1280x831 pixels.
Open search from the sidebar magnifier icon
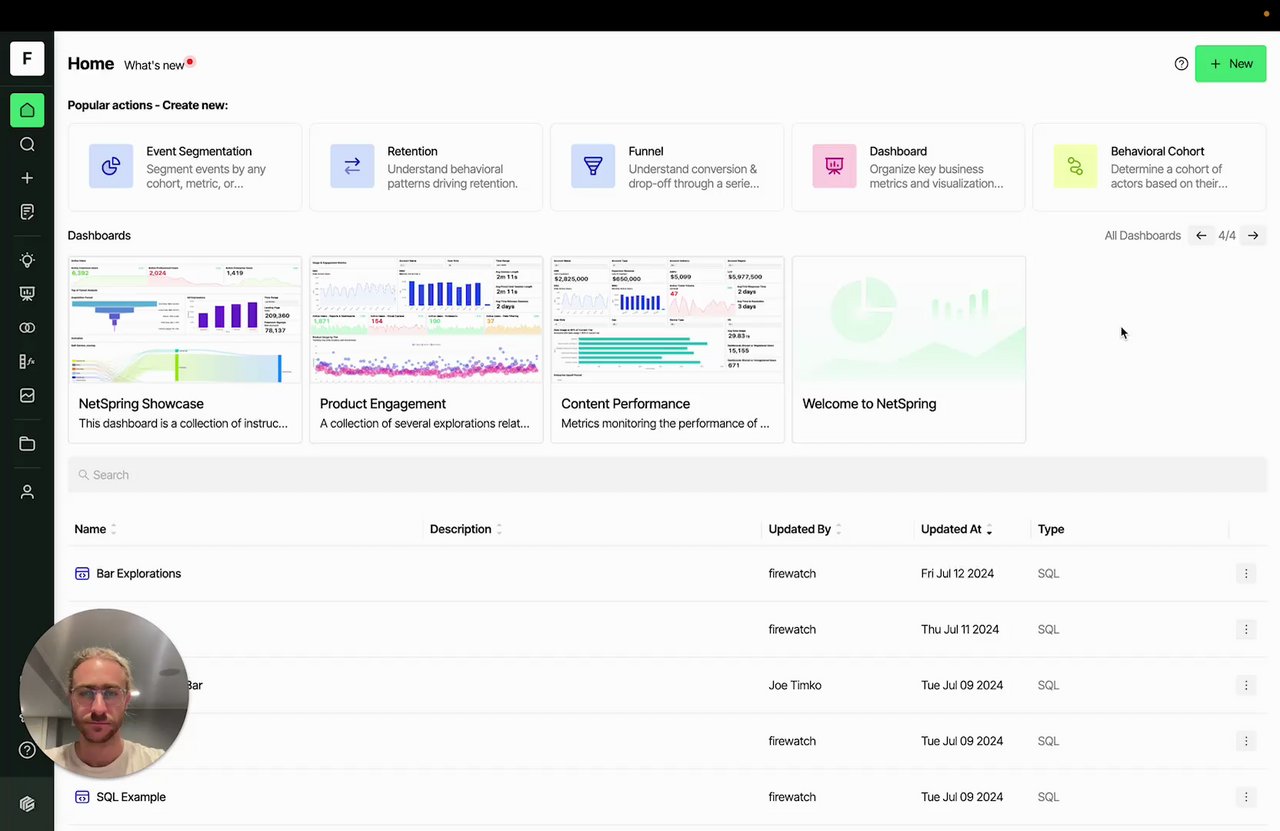click(x=27, y=144)
